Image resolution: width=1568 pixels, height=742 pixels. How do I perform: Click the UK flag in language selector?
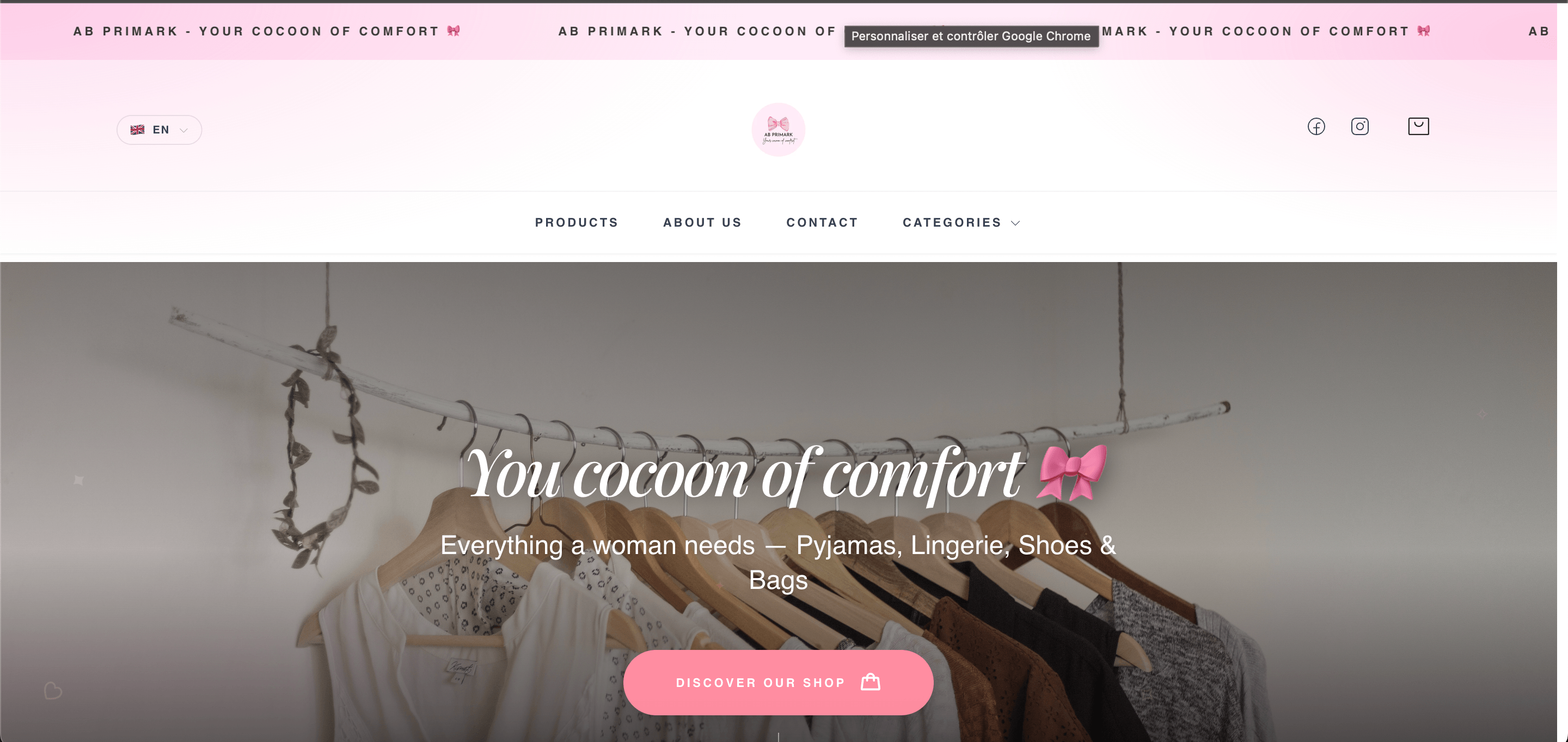pos(138,130)
